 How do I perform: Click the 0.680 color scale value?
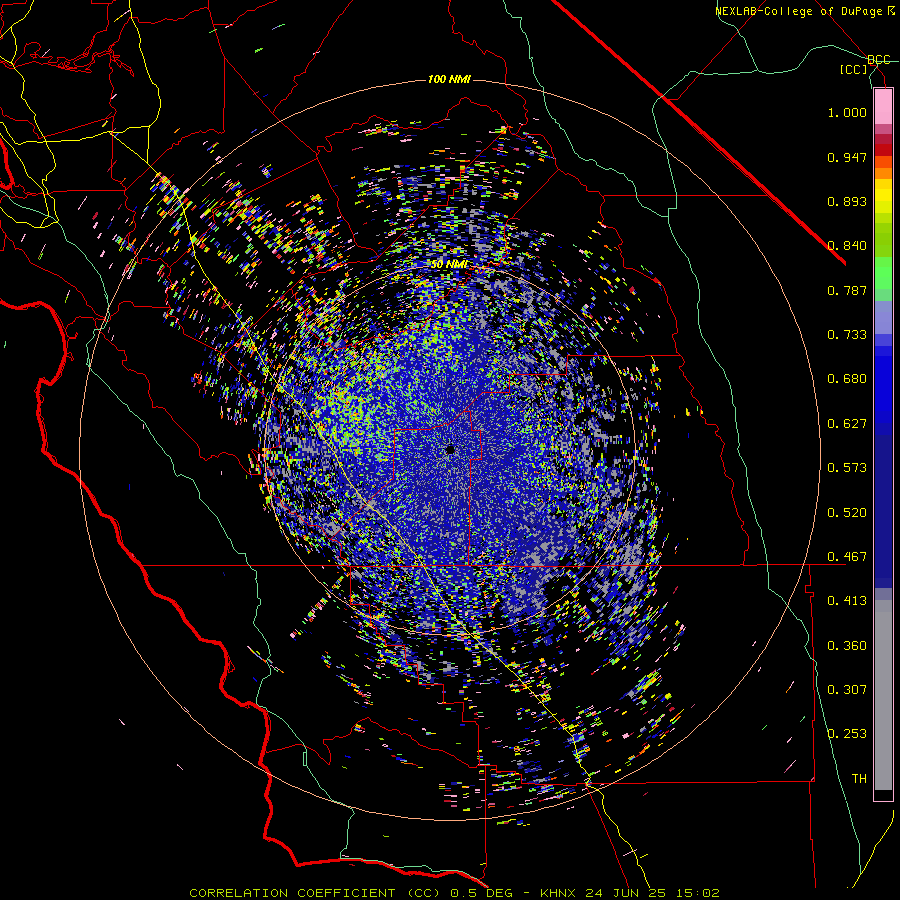(847, 379)
